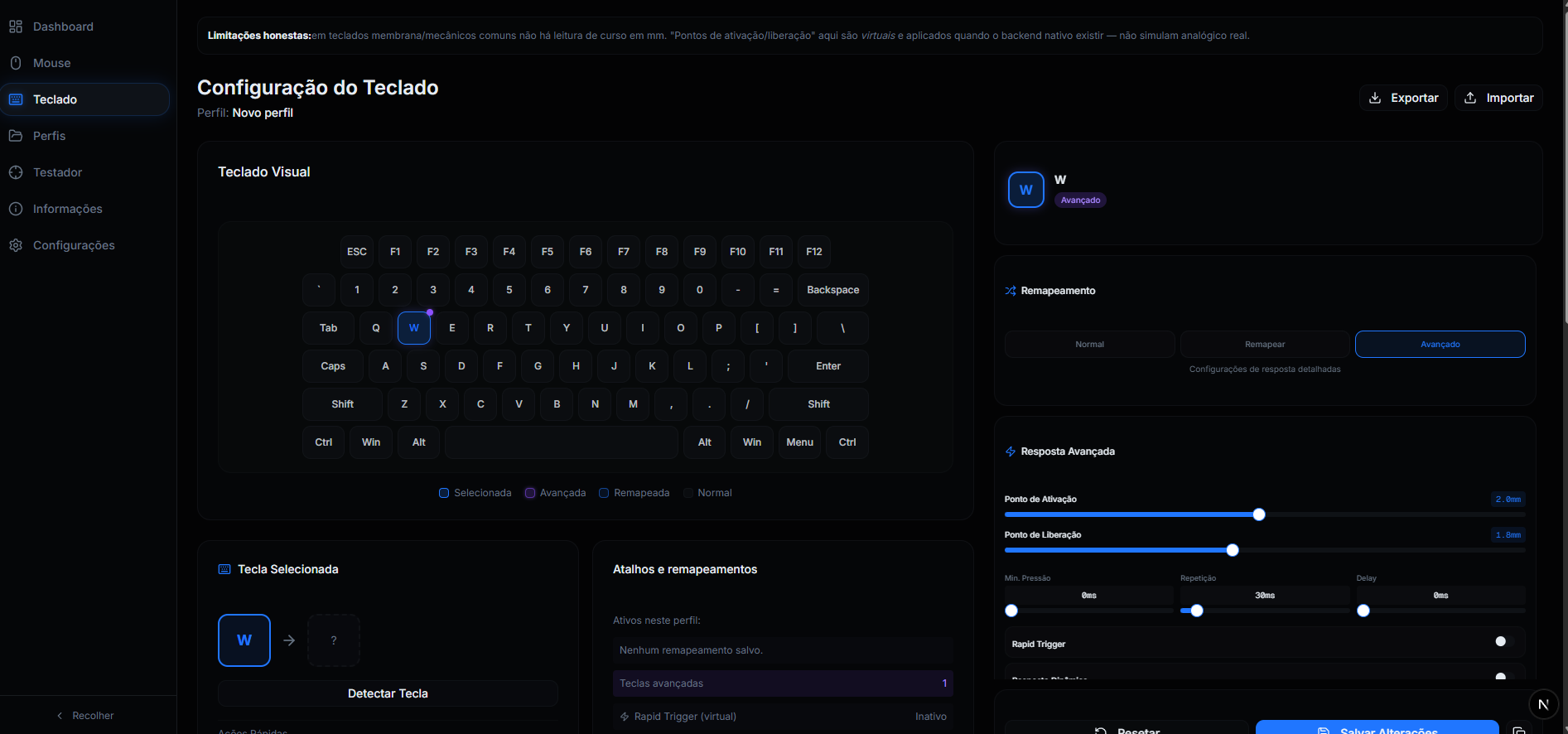Click the W key badge in details panel

click(x=1026, y=190)
